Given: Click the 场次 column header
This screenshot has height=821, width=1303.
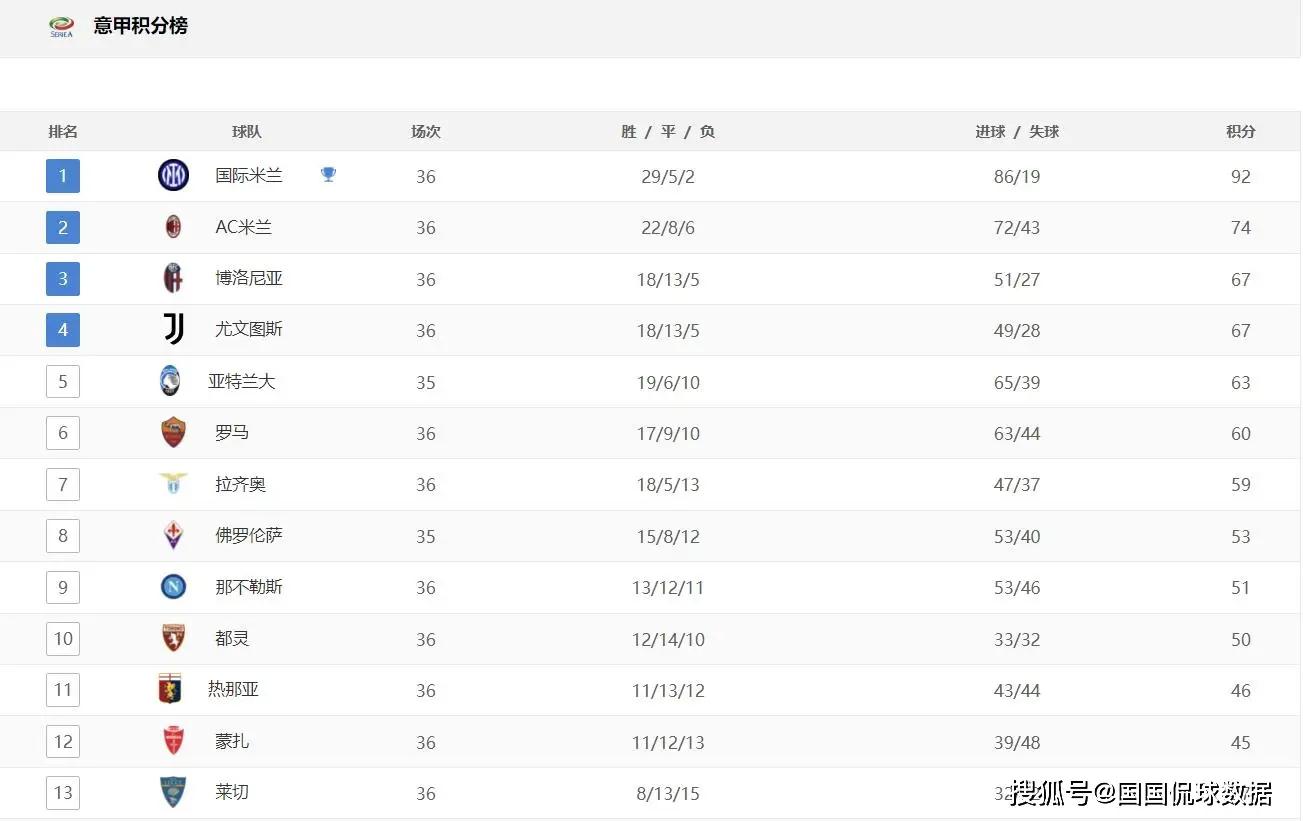Looking at the screenshot, I should pyautogui.click(x=426, y=132).
